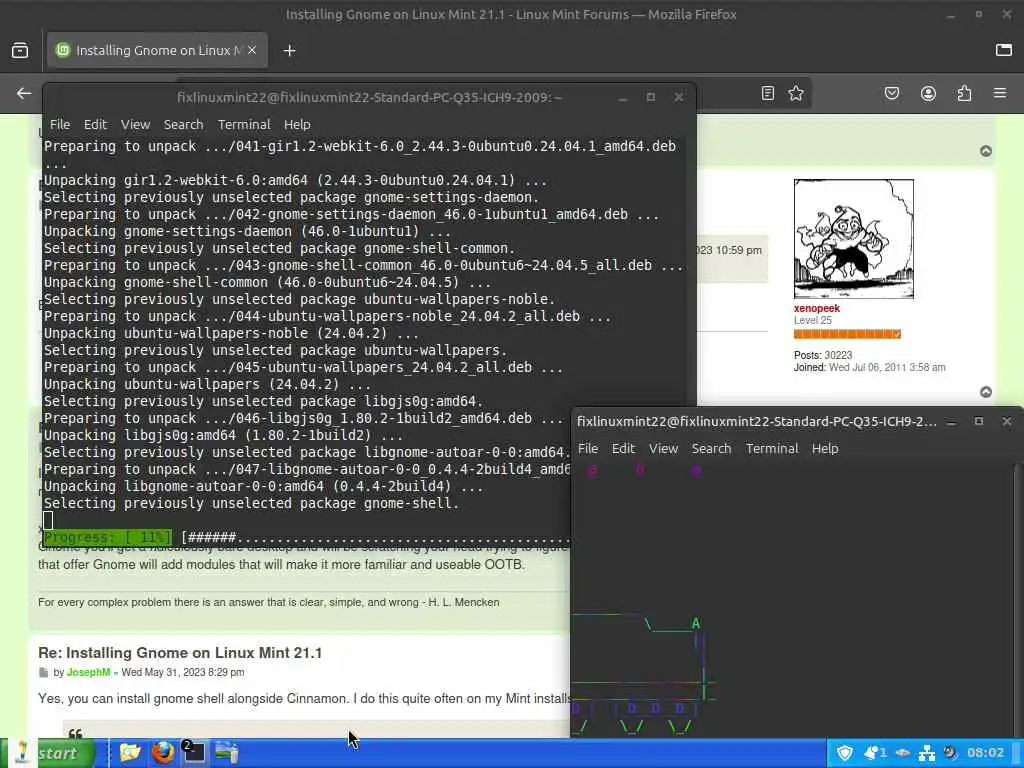Open the Pocket save icon
This screenshot has height=768, width=1024.
coord(891,93)
